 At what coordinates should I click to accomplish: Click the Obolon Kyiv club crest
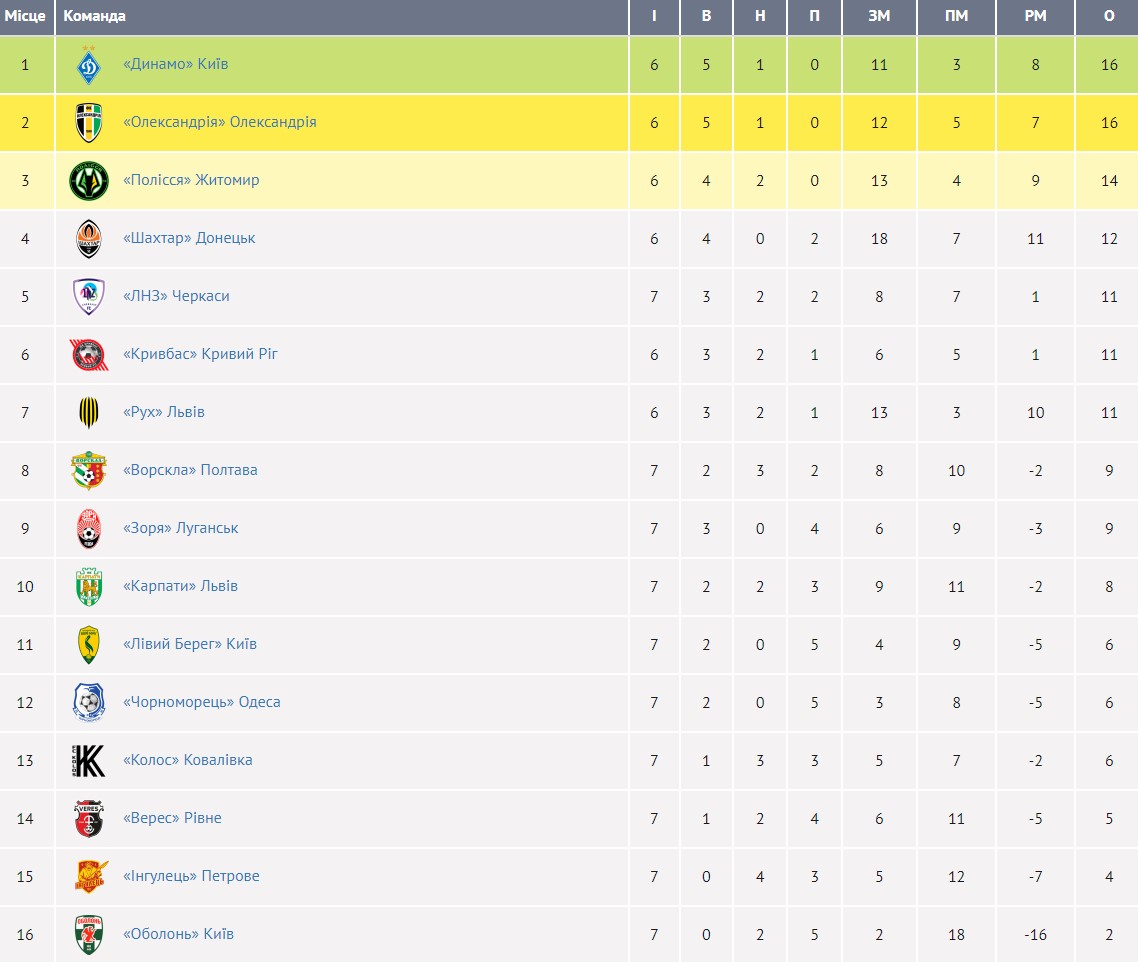(89, 934)
